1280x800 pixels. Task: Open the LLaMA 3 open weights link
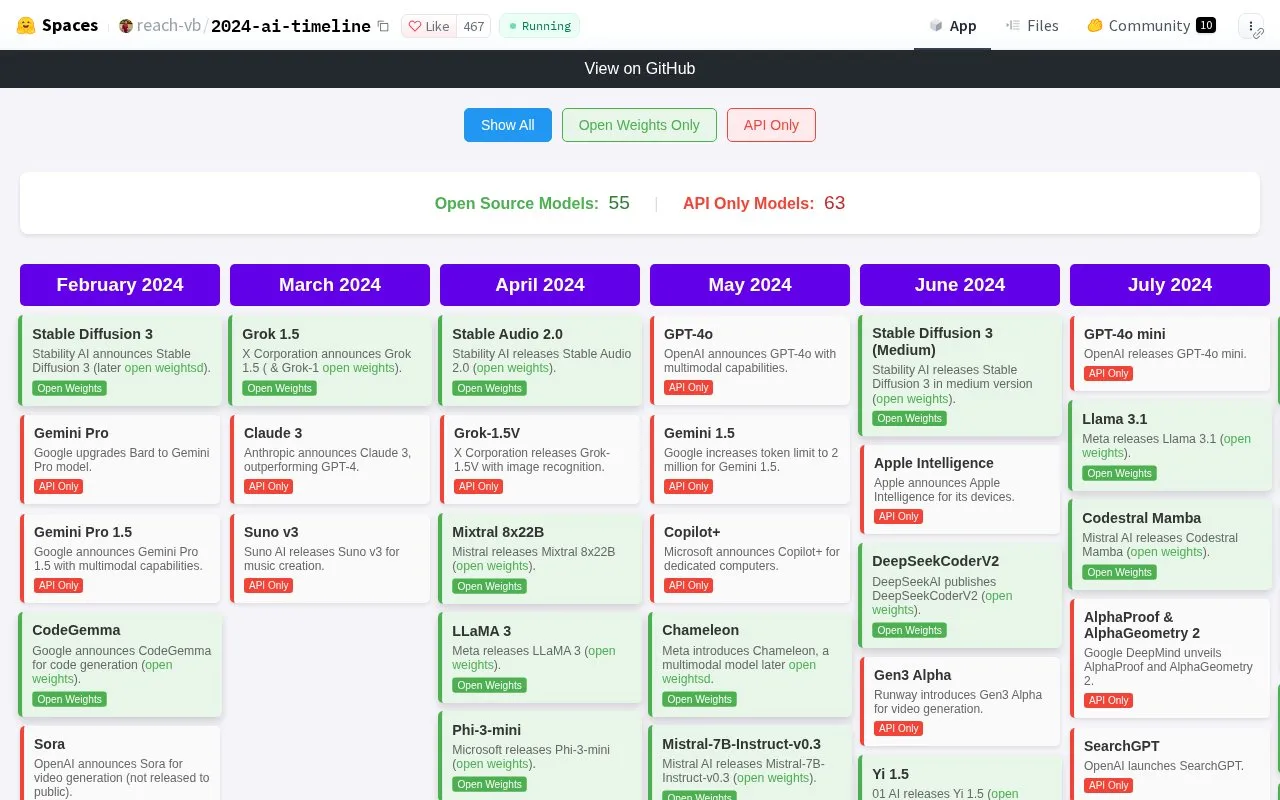(534, 658)
